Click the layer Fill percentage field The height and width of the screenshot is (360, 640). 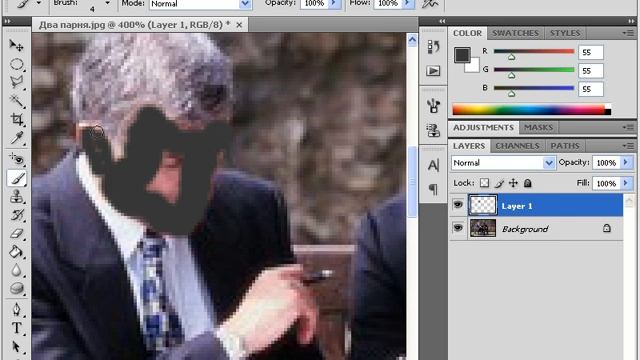point(606,183)
